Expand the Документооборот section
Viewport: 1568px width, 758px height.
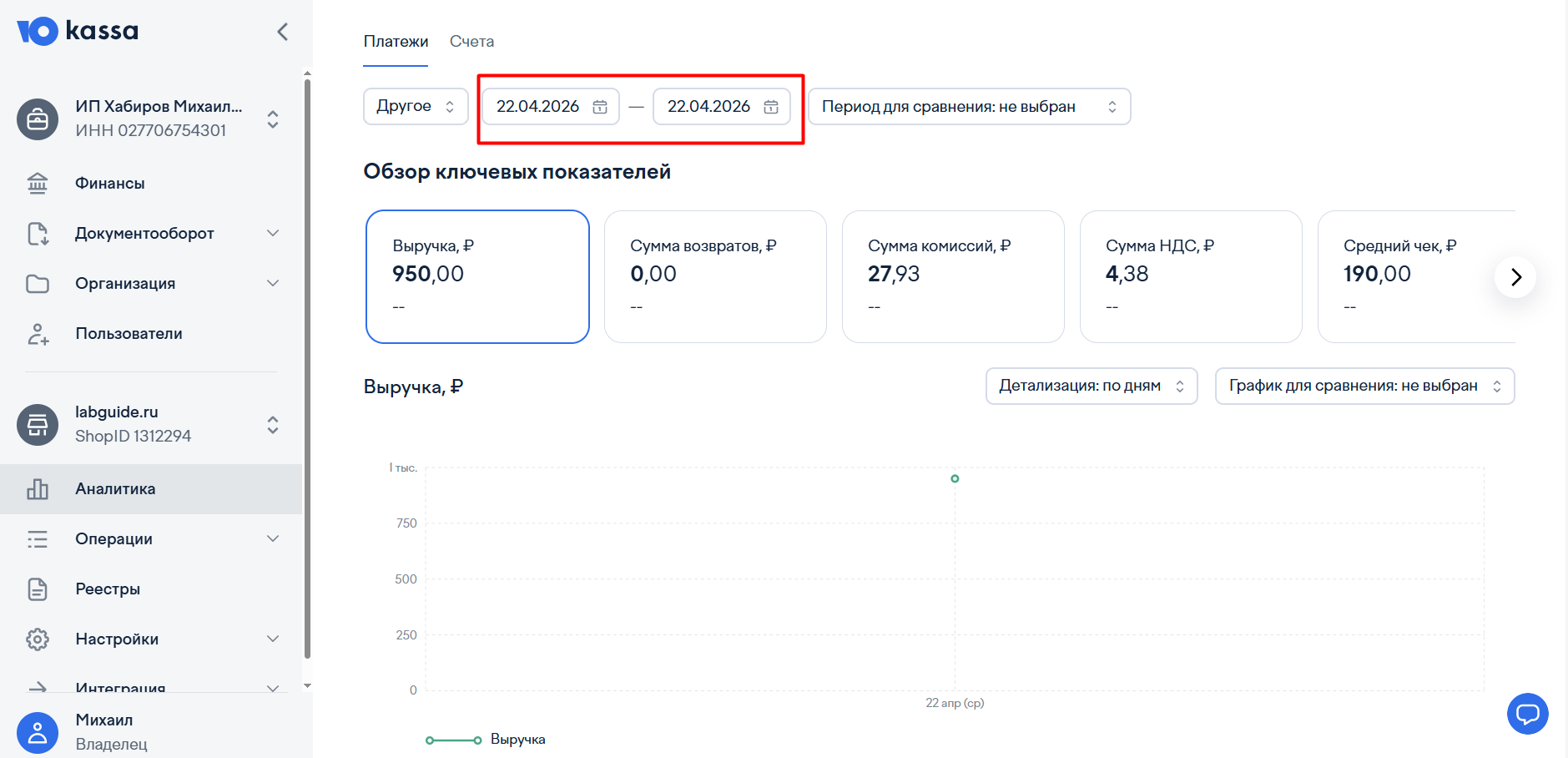[272, 233]
